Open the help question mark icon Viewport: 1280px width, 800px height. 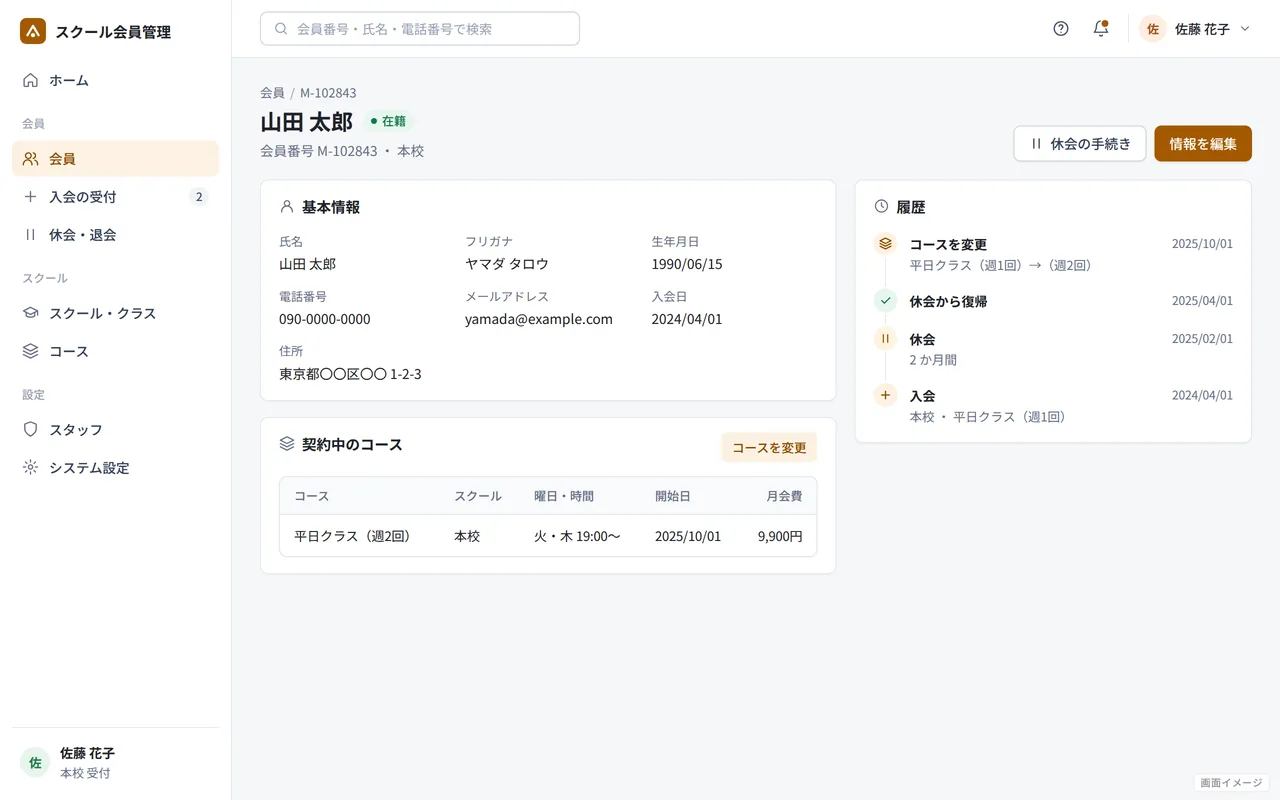pyautogui.click(x=1061, y=29)
